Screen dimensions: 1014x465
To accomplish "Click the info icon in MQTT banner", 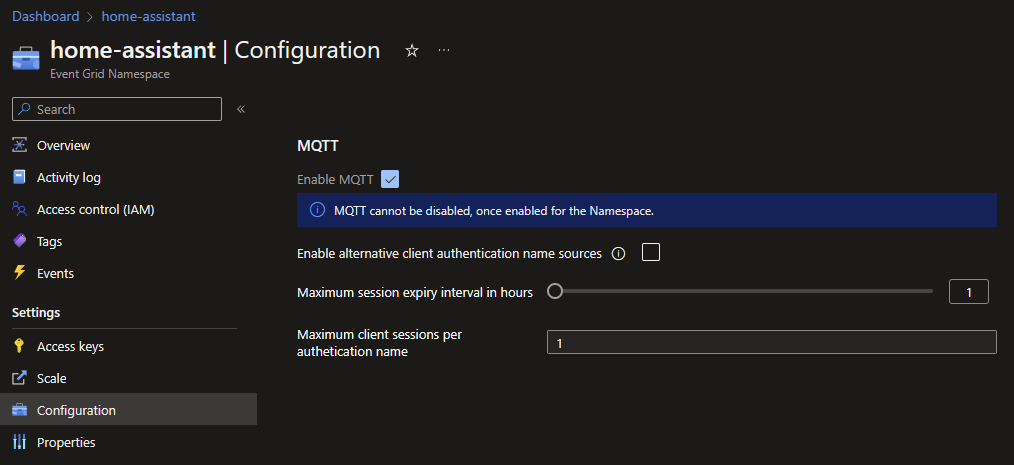I will click(x=317, y=210).
